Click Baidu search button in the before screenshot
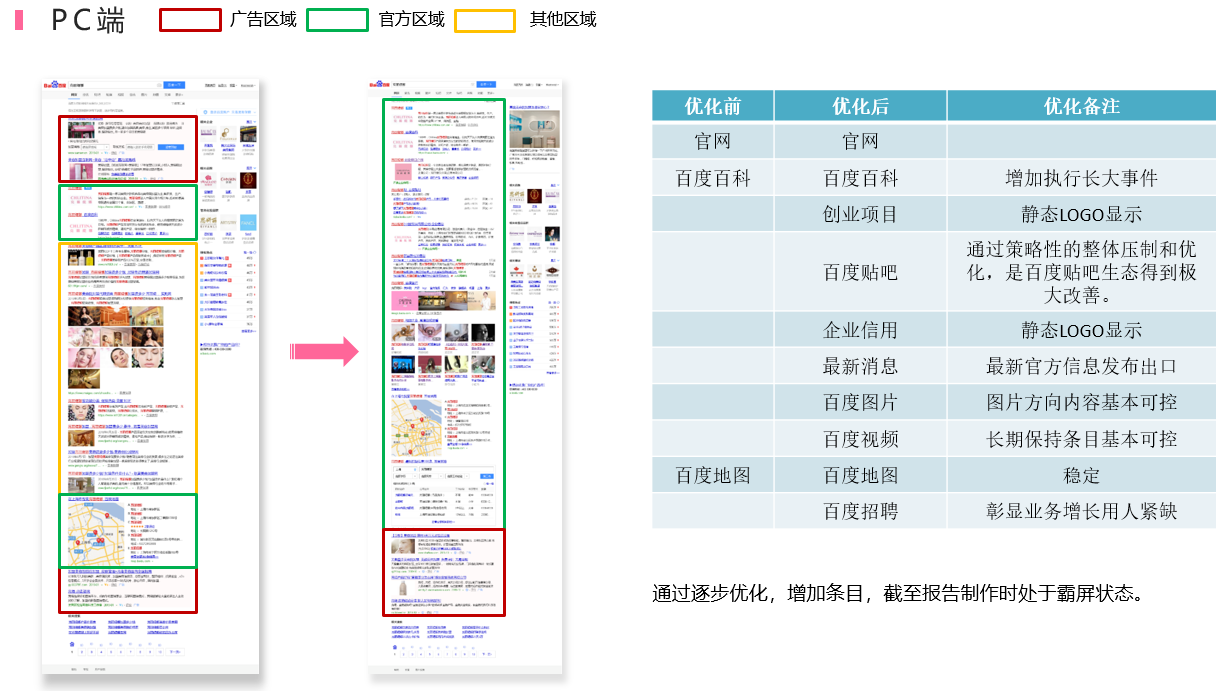 point(175,86)
